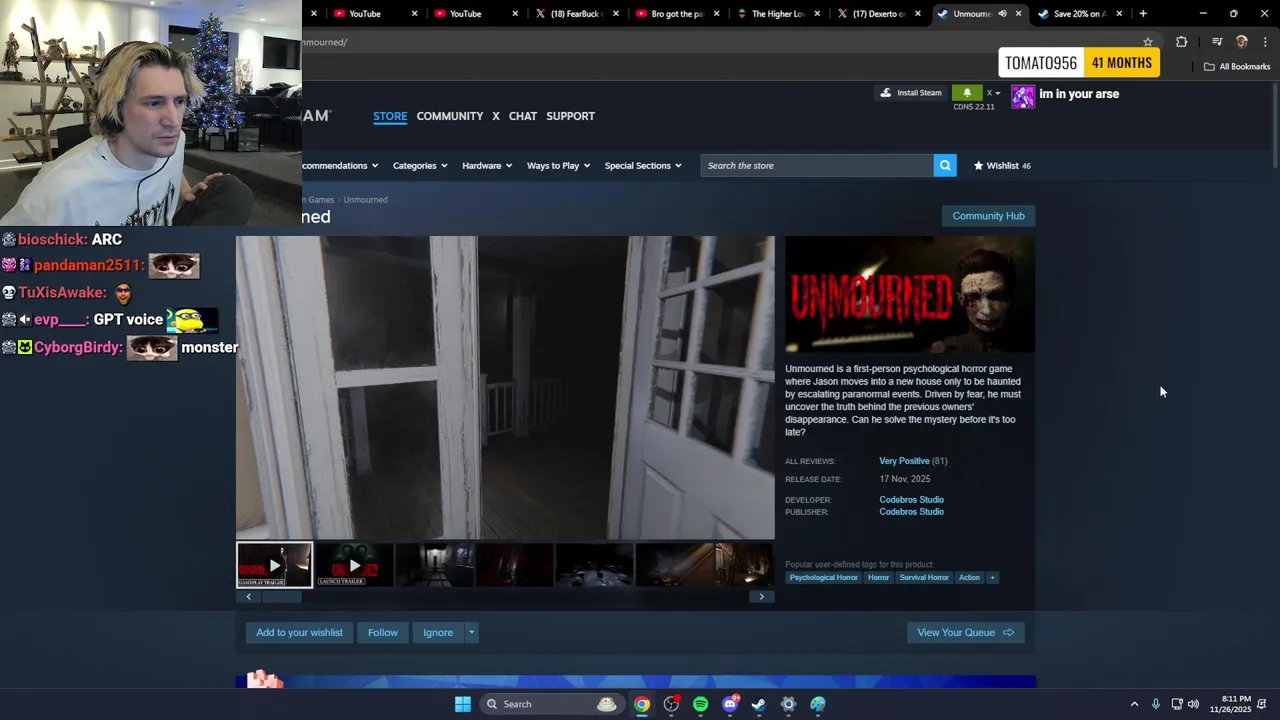Mute the Unmourned tab audio icon
Image resolution: width=1280 pixels, height=720 pixels.
[1002, 14]
